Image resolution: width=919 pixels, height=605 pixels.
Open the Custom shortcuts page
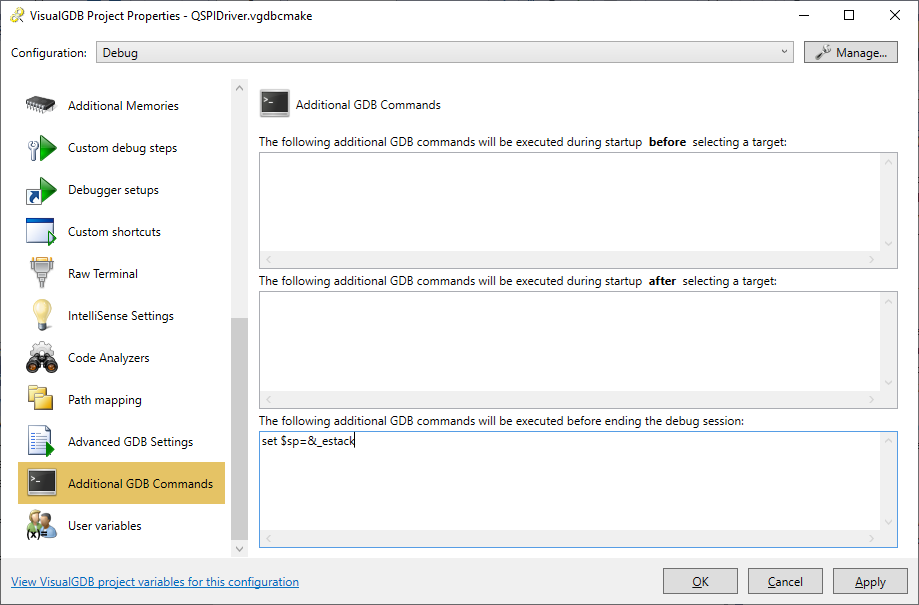click(121, 232)
